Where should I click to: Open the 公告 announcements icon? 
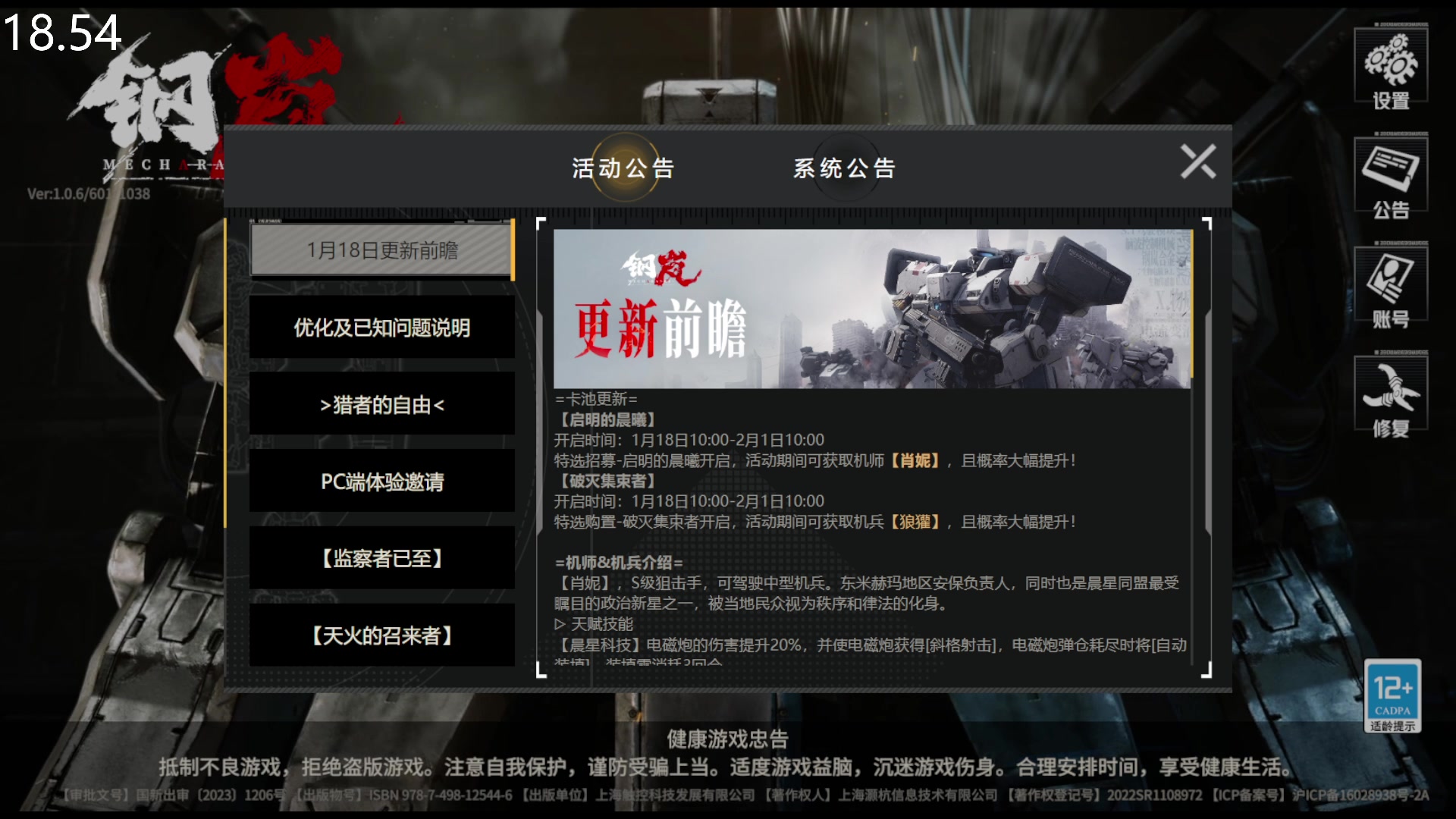[x=1391, y=179]
